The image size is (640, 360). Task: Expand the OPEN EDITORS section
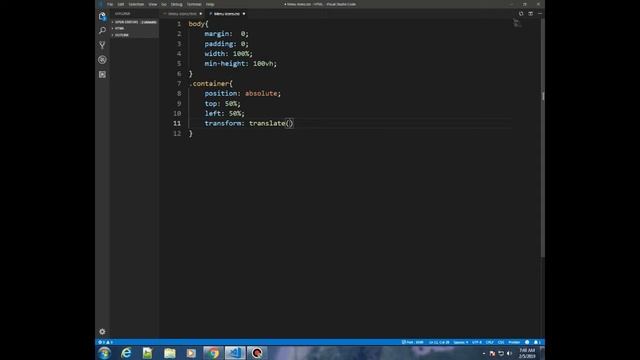[134, 22]
